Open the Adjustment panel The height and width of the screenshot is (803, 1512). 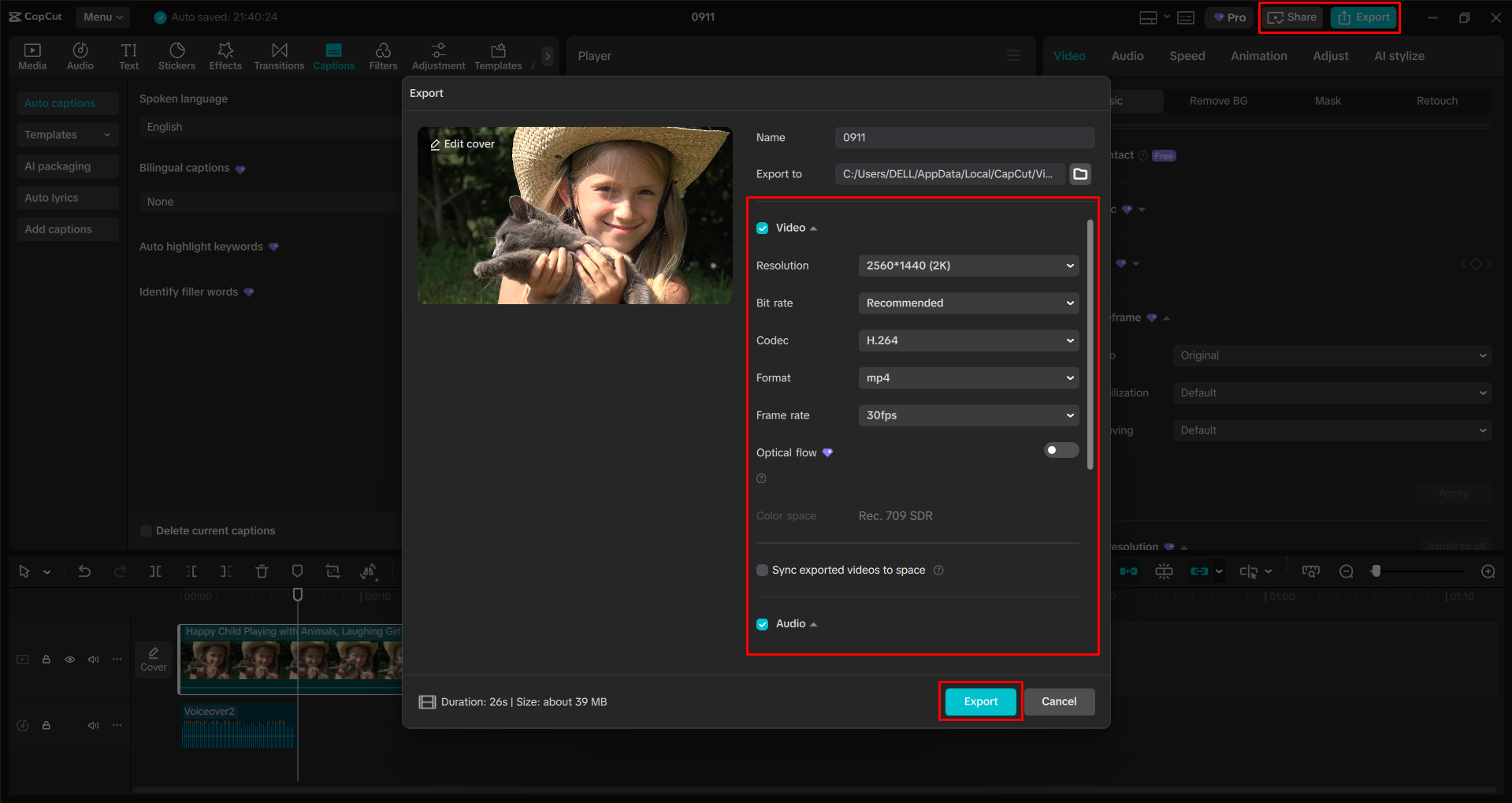tap(438, 55)
